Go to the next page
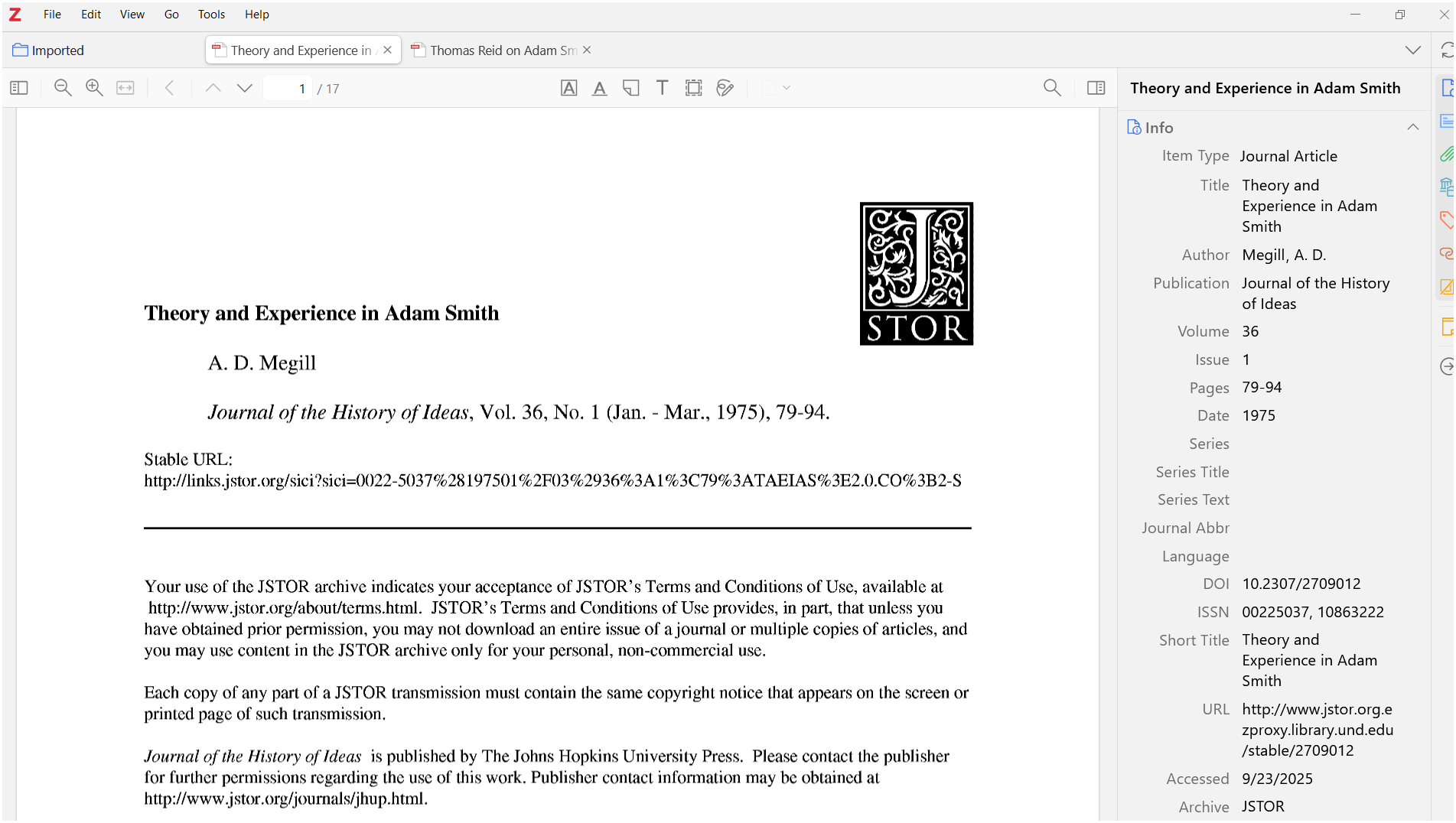1456x823 pixels. tap(245, 88)
